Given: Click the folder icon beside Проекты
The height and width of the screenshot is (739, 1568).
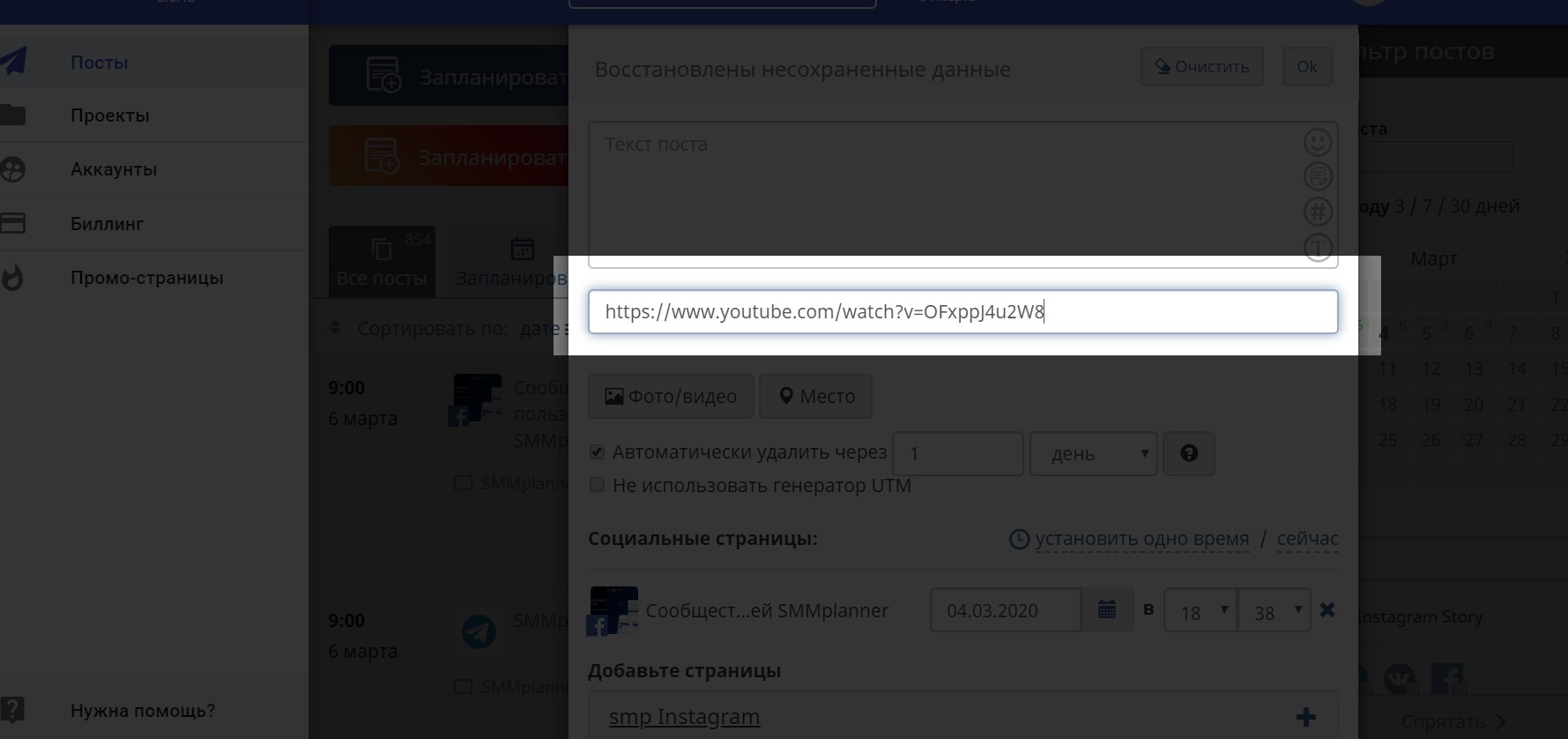Looking at the screenshot, I should pyautogui.click(x=13, y=115).
